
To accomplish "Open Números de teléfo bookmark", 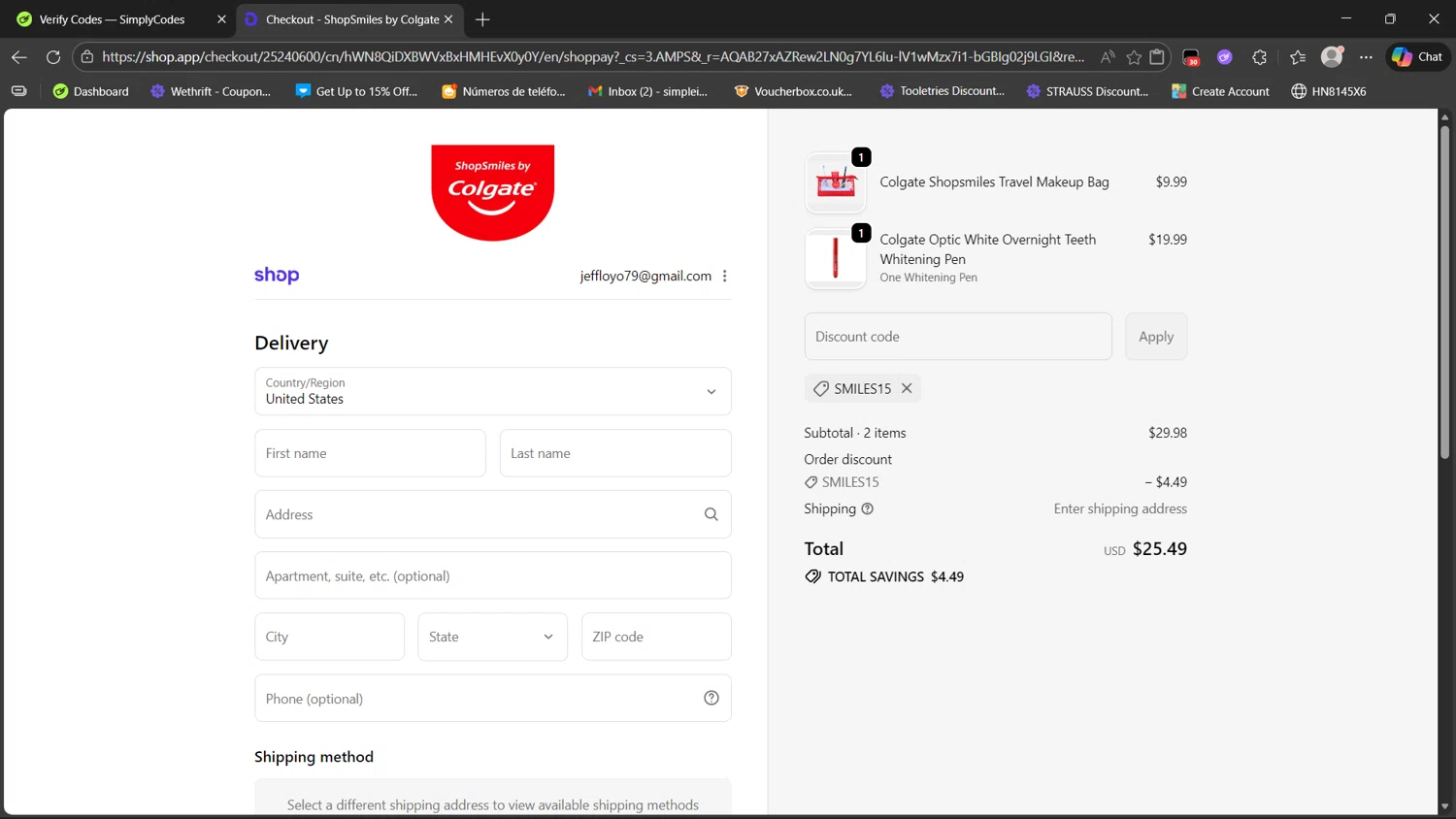I will [503, 91].
